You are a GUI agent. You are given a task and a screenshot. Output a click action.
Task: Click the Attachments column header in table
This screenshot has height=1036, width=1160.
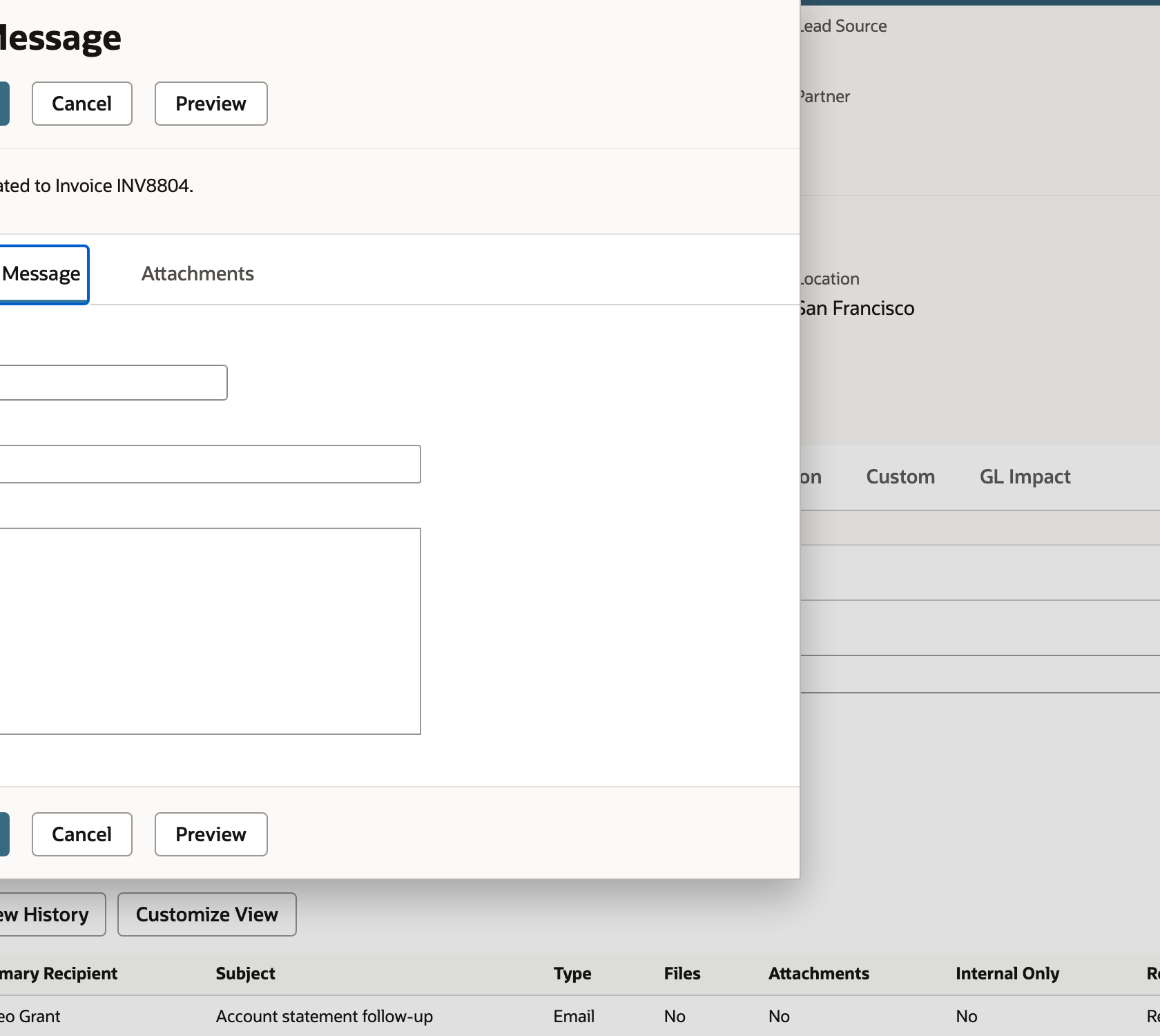pos(819,974)
